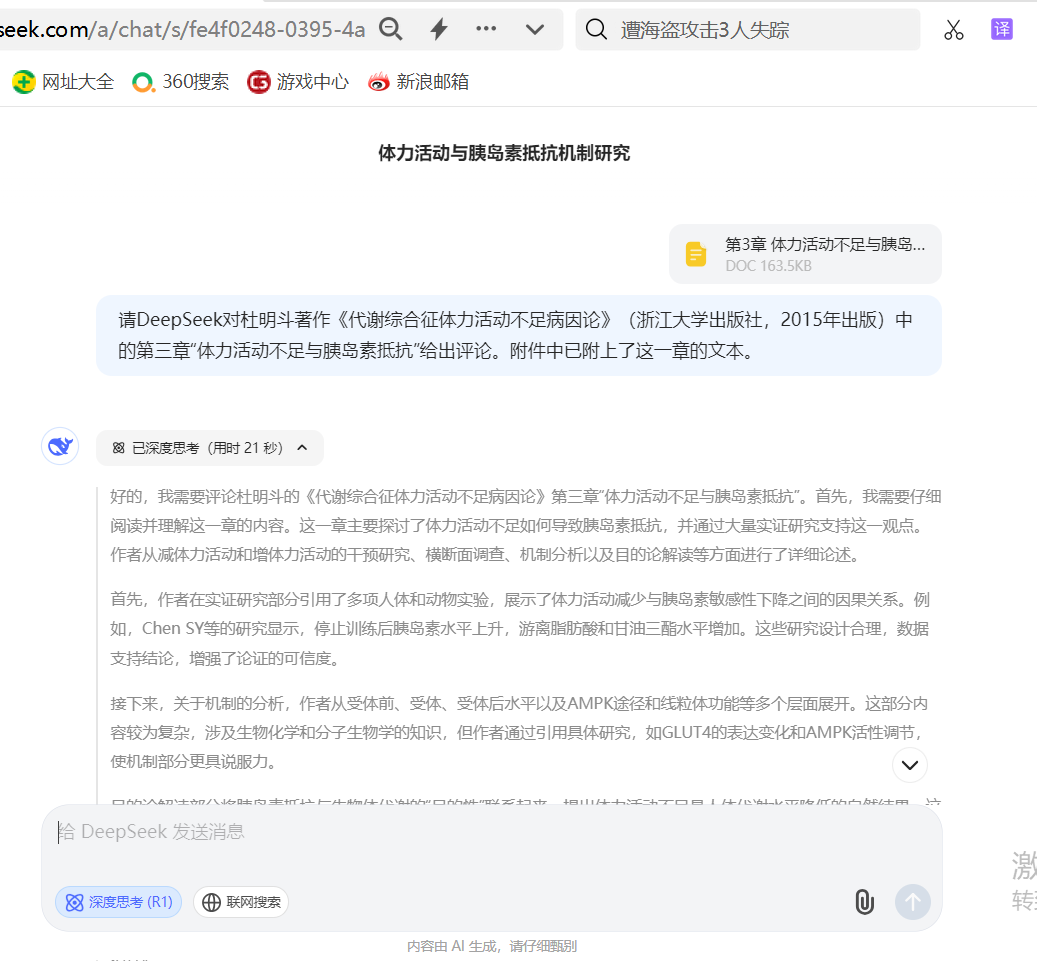1037x961 pixels.
Task: Open the 360搜索 bookmark
Action: click(x=181, y=82)
